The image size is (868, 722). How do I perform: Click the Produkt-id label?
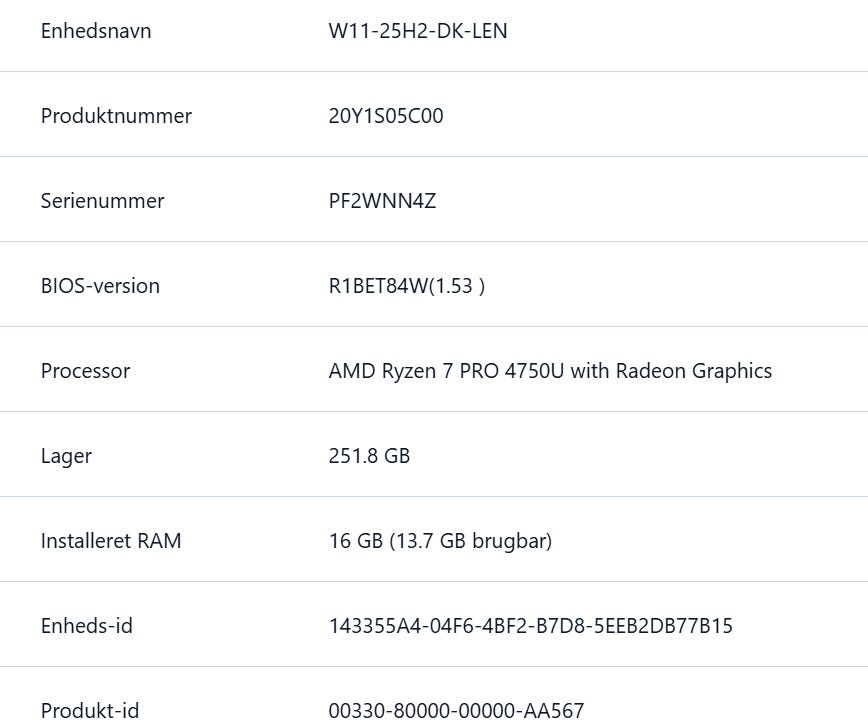click(x=89, y=711)
